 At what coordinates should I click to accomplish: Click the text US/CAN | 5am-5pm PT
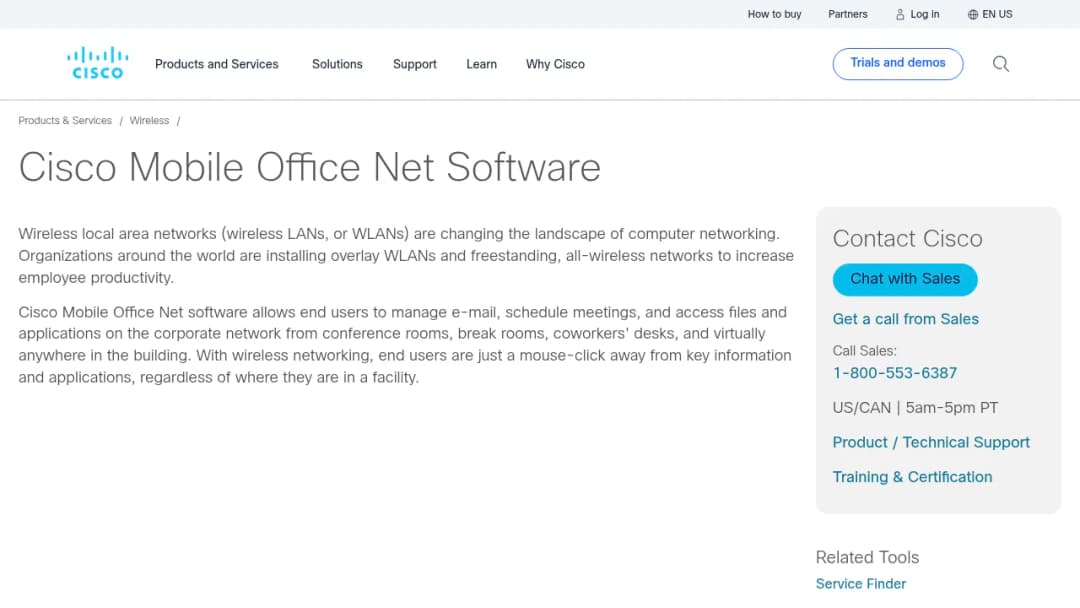pyautogui.click(x=915, y=408)
